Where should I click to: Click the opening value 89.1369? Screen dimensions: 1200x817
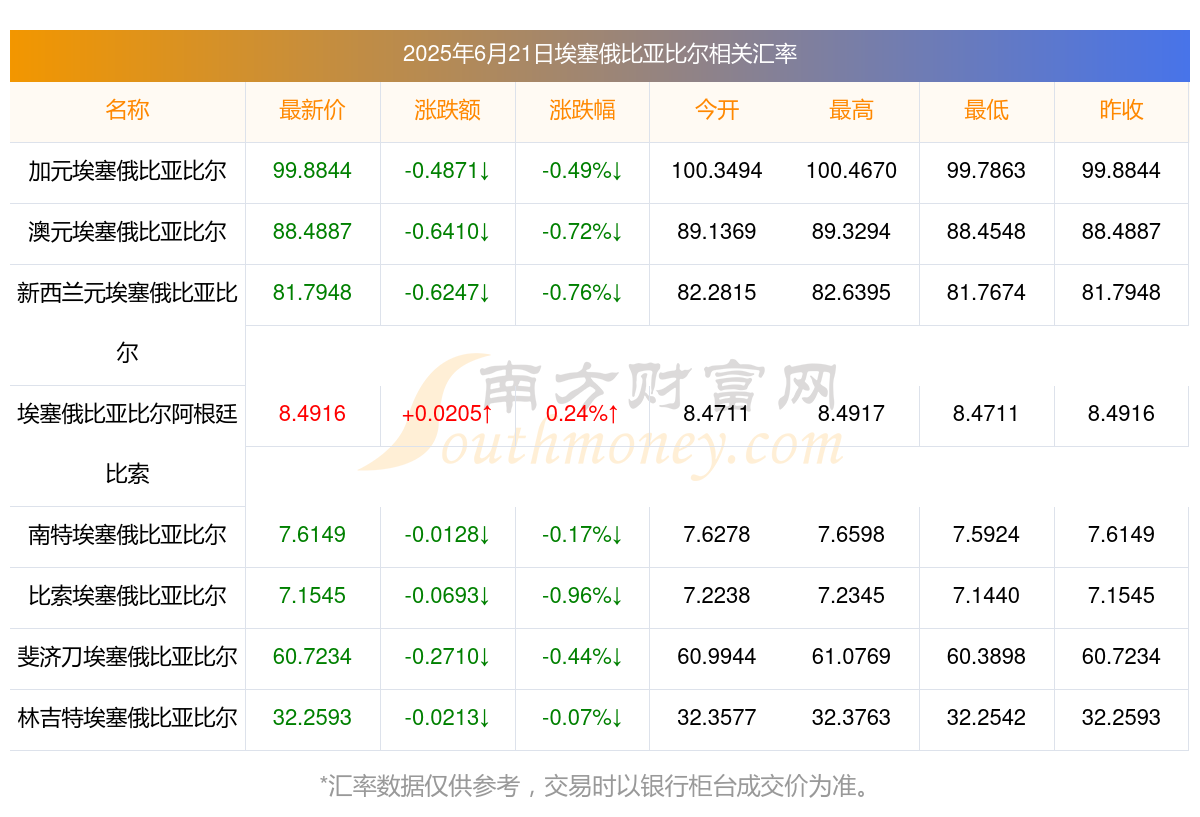pyautogui.click(x=717, y=232)
